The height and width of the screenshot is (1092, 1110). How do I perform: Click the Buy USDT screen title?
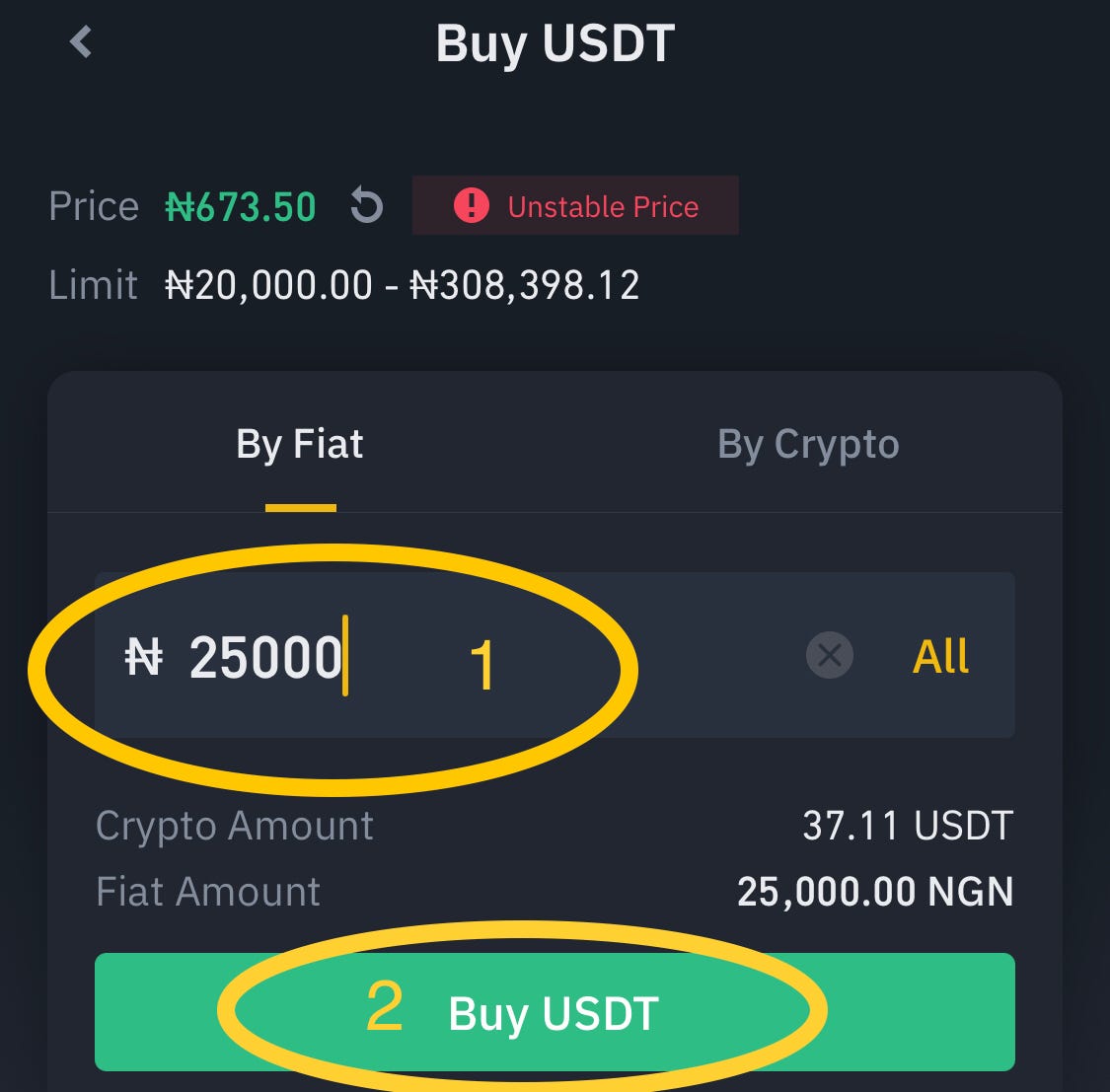[555, 43]
